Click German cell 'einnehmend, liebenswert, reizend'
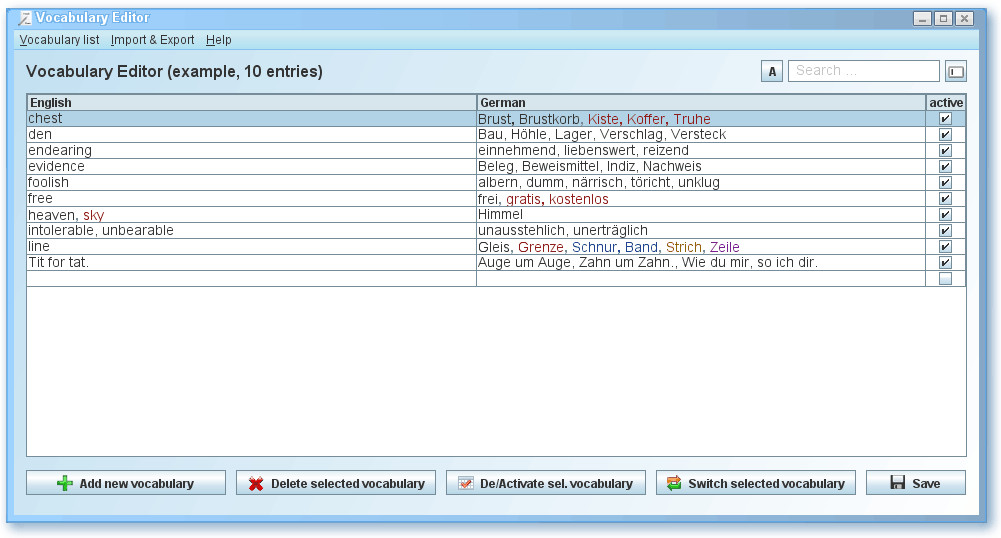 701,151
